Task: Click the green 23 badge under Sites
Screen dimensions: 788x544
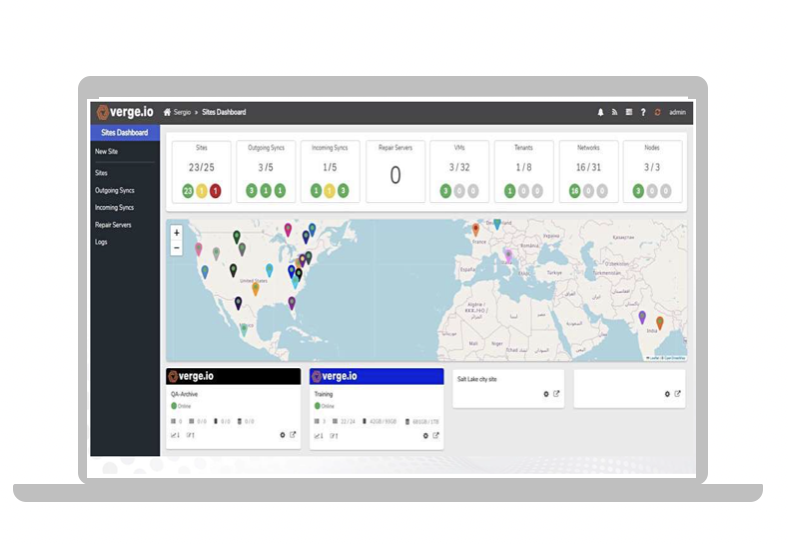Action: 188,191
